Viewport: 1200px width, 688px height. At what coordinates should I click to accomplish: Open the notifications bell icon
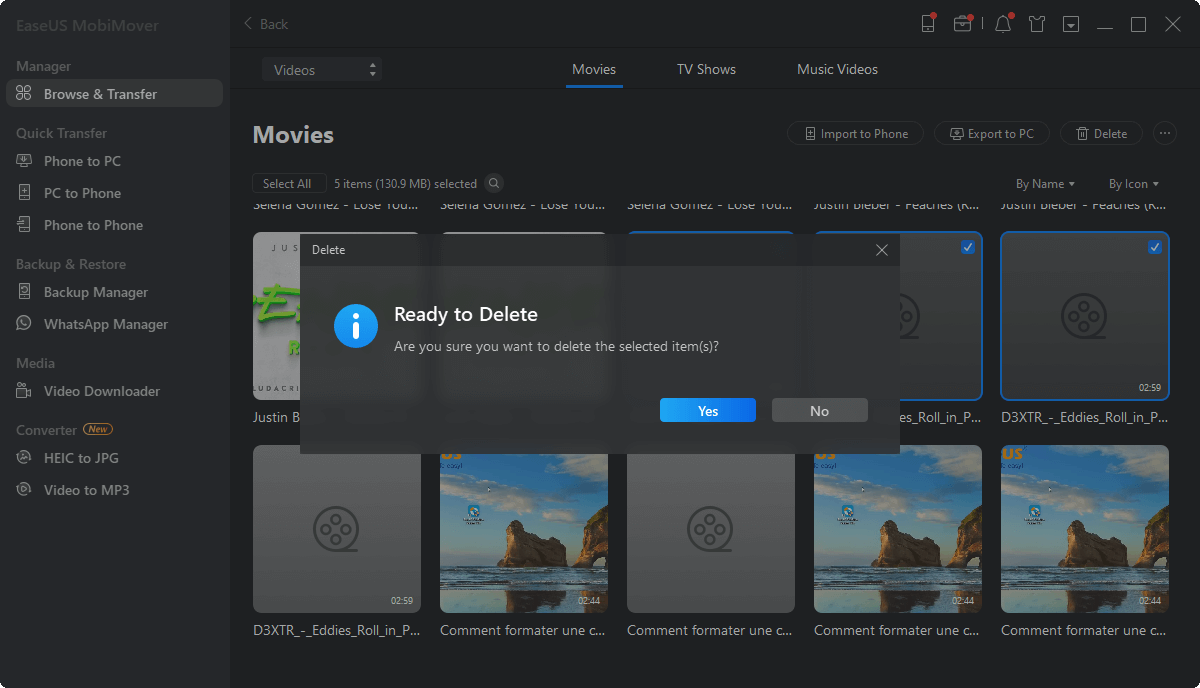(1003, 24)
